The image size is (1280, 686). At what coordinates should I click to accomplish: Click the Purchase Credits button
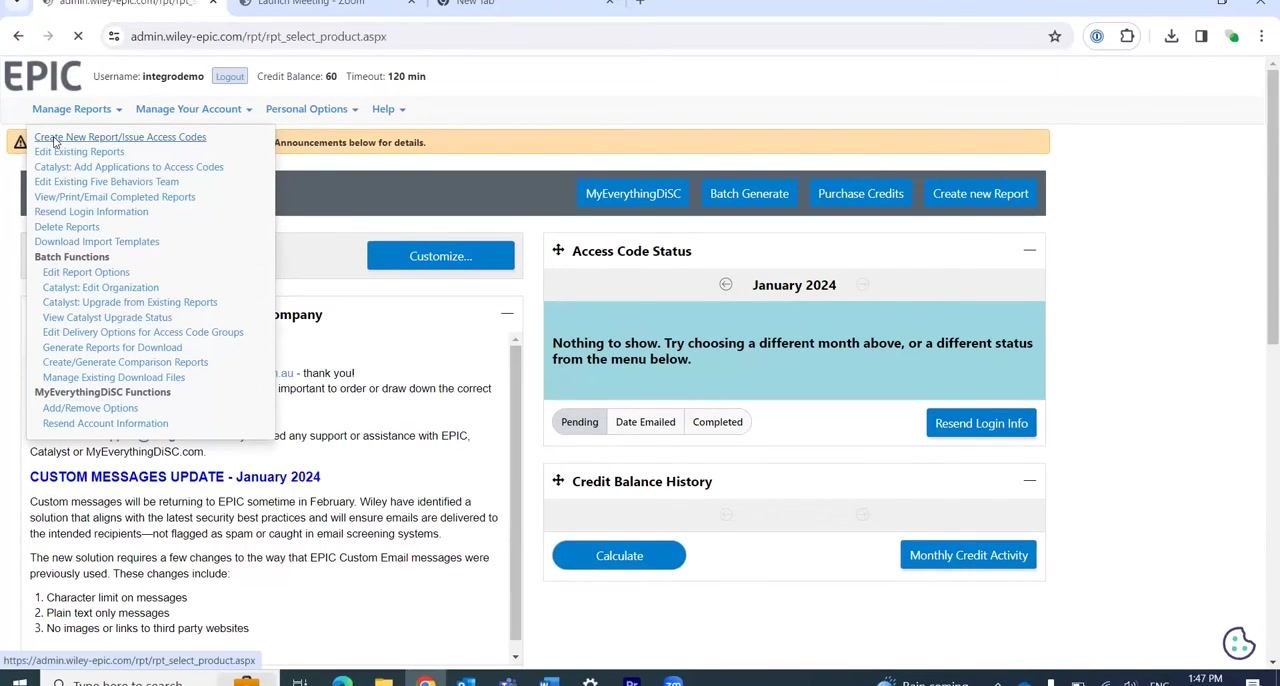coord(861,193)
